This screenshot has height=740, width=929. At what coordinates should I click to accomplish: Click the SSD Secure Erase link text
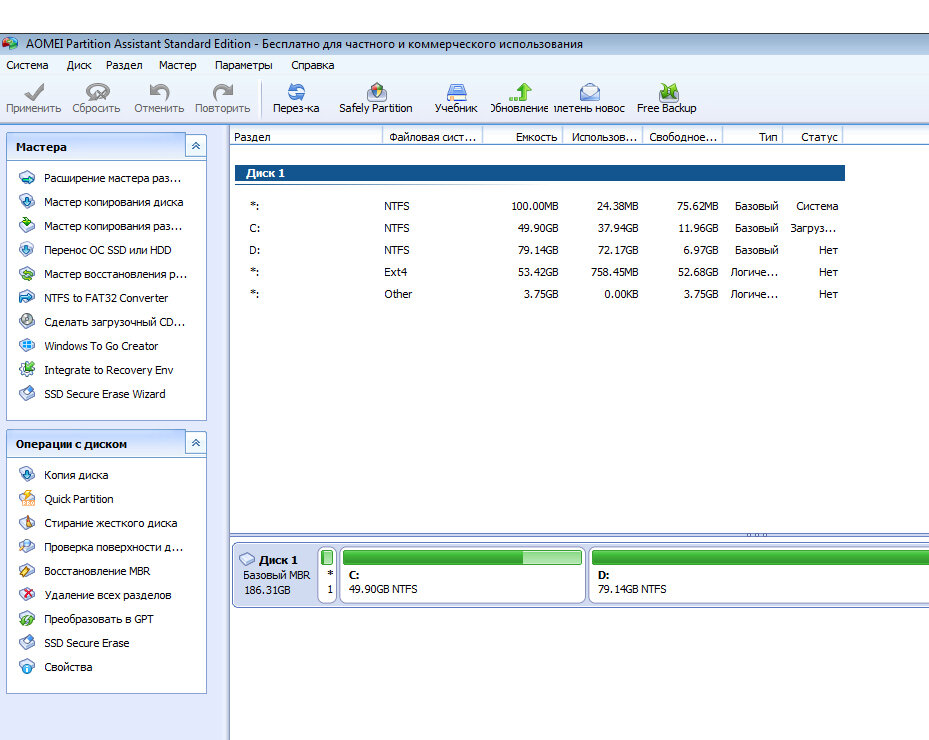click(87, 643)
